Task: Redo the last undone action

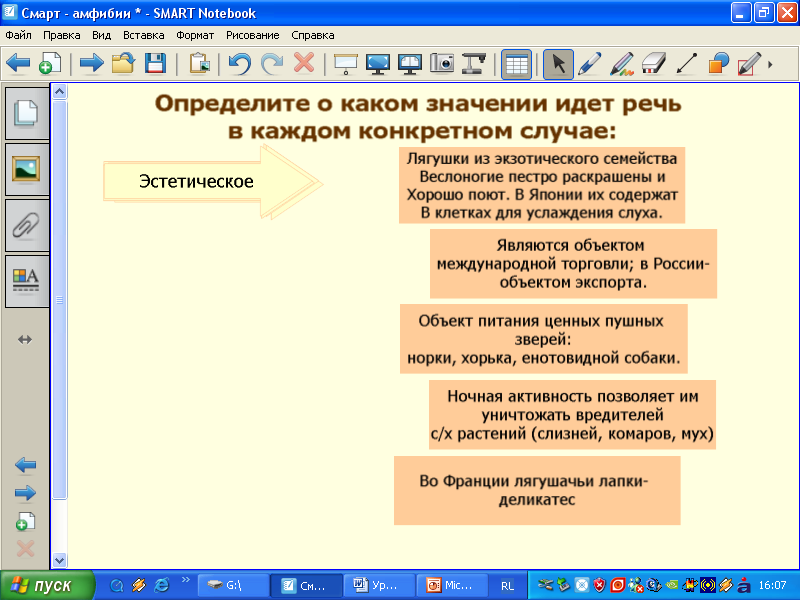Action: 272,64
